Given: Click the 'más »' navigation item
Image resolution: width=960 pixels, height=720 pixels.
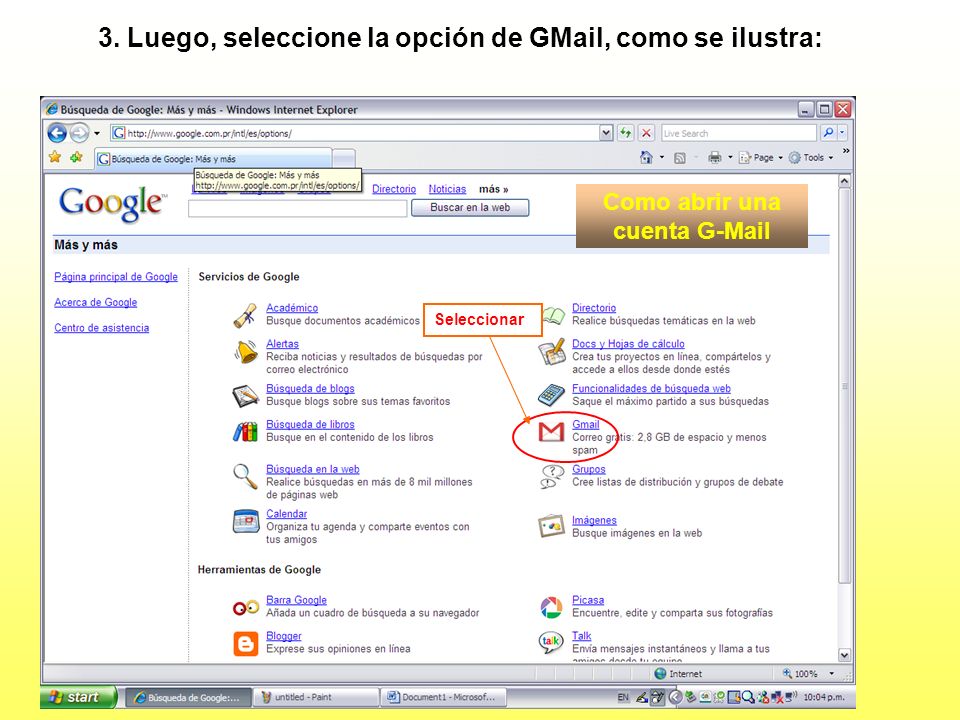Looking at the screenshot, I should coord(493,189).
